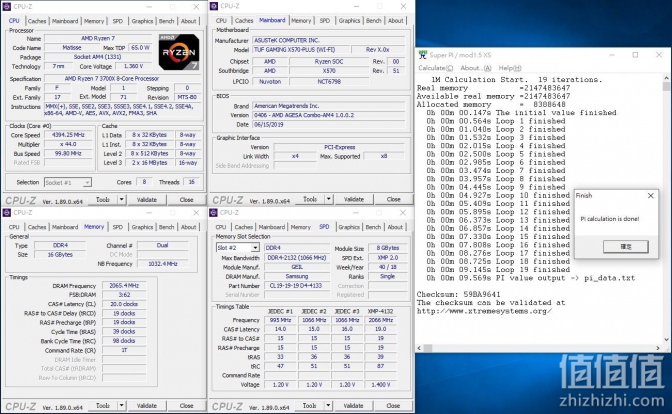
Task: Switch to Graphics tab in Mainboard CPU-Z window
Action: (x=349, y=21)
